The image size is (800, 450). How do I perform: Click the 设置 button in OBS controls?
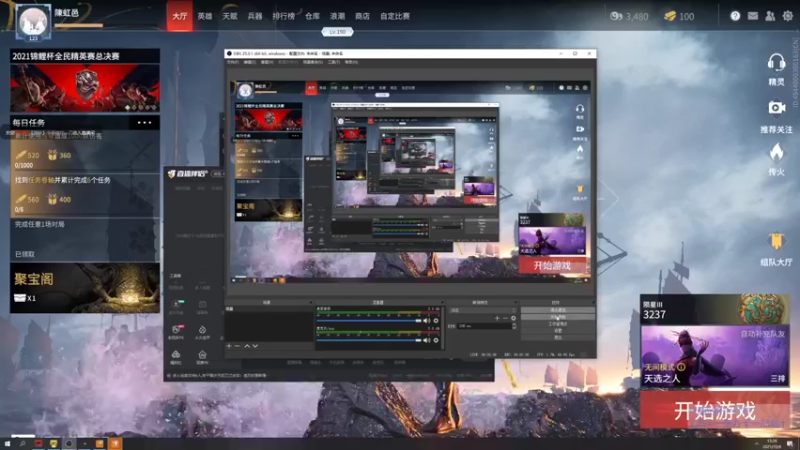coord(558,331)
